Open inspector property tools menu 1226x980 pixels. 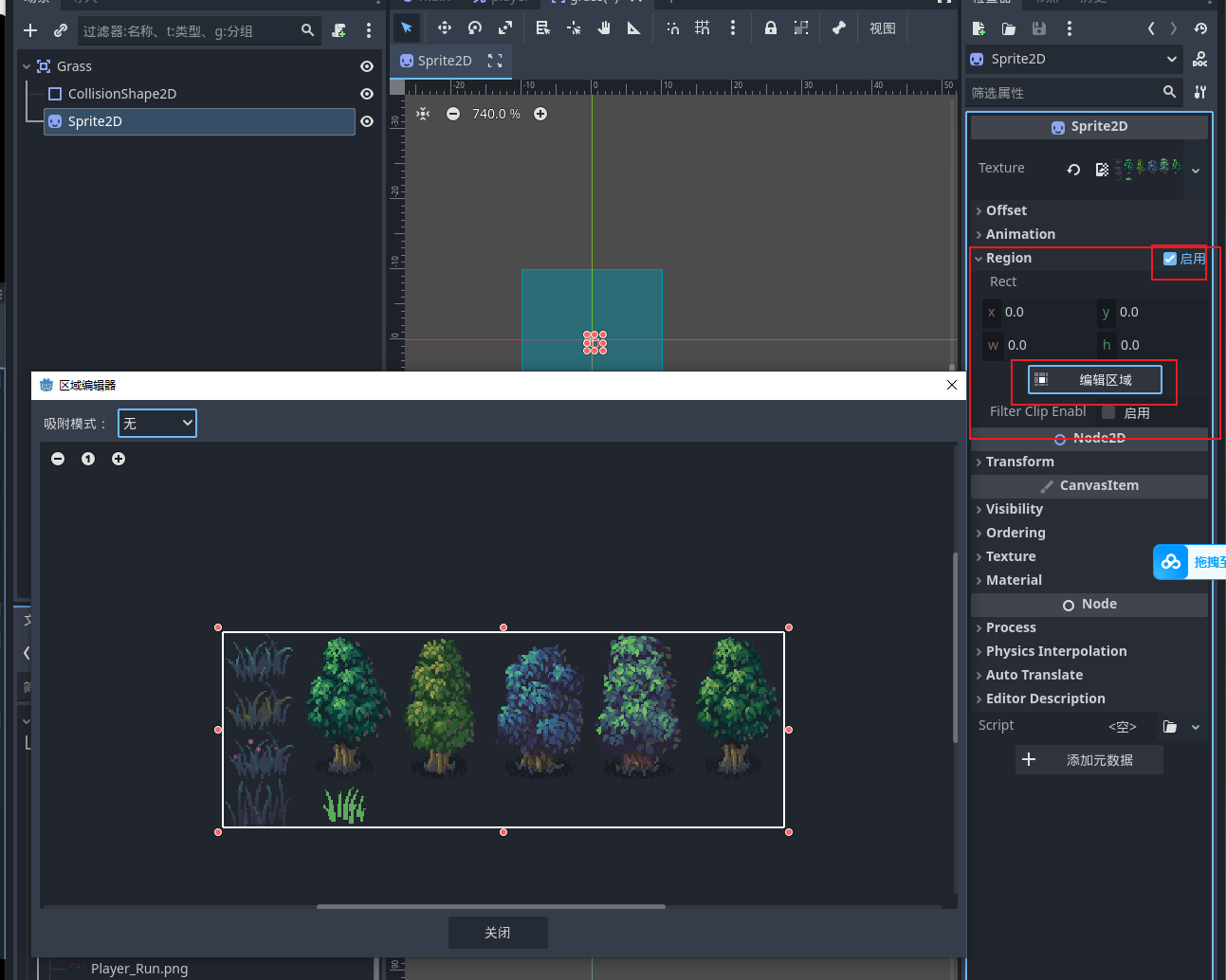[1200, 92]
